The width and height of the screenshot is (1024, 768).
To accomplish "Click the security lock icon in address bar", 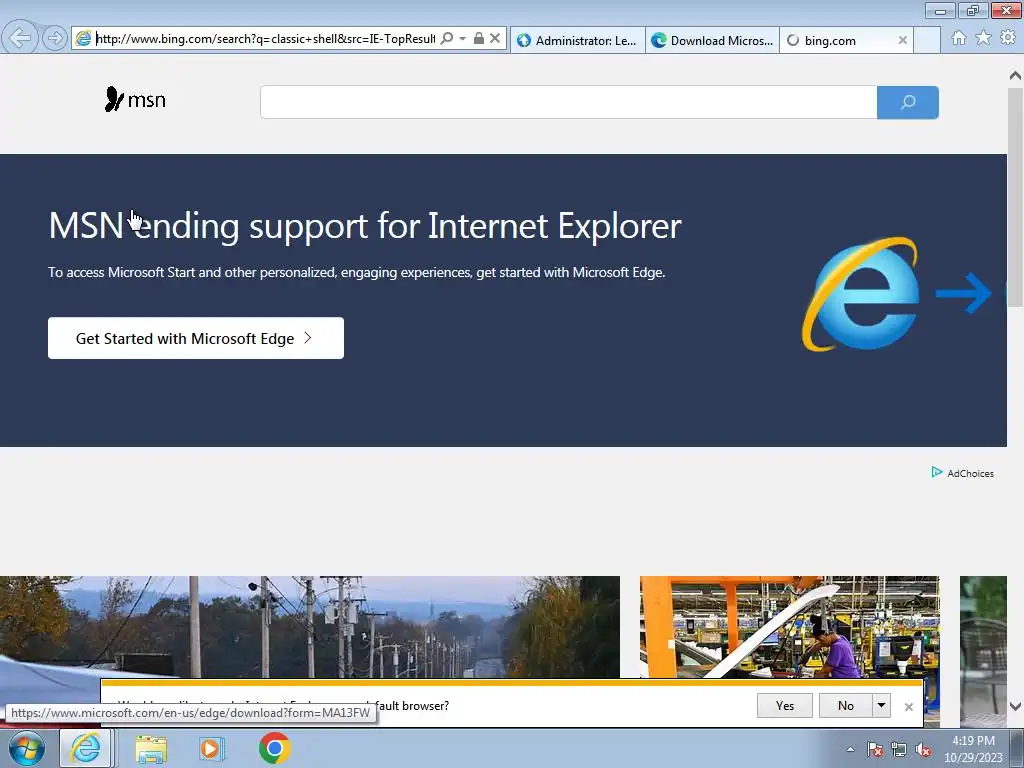I will tap(479, 39).
